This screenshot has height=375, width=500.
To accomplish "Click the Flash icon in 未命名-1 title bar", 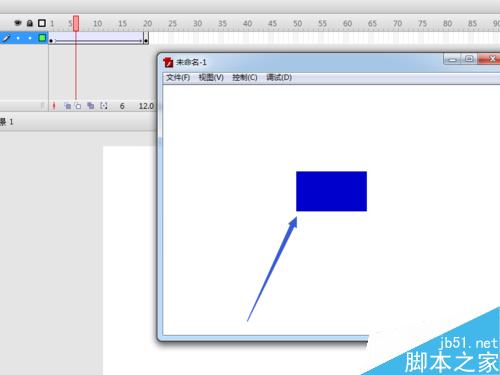I will pyautogui.click(x=168, y=62).
